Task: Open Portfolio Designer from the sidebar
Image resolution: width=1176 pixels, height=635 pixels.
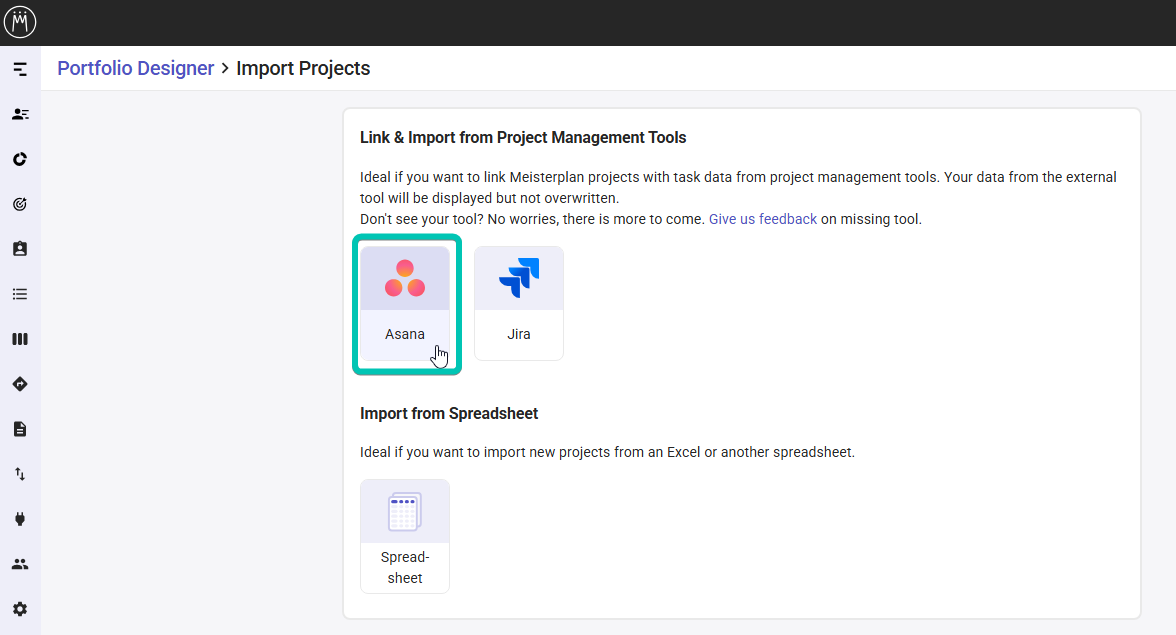Action: click(20, 68)
